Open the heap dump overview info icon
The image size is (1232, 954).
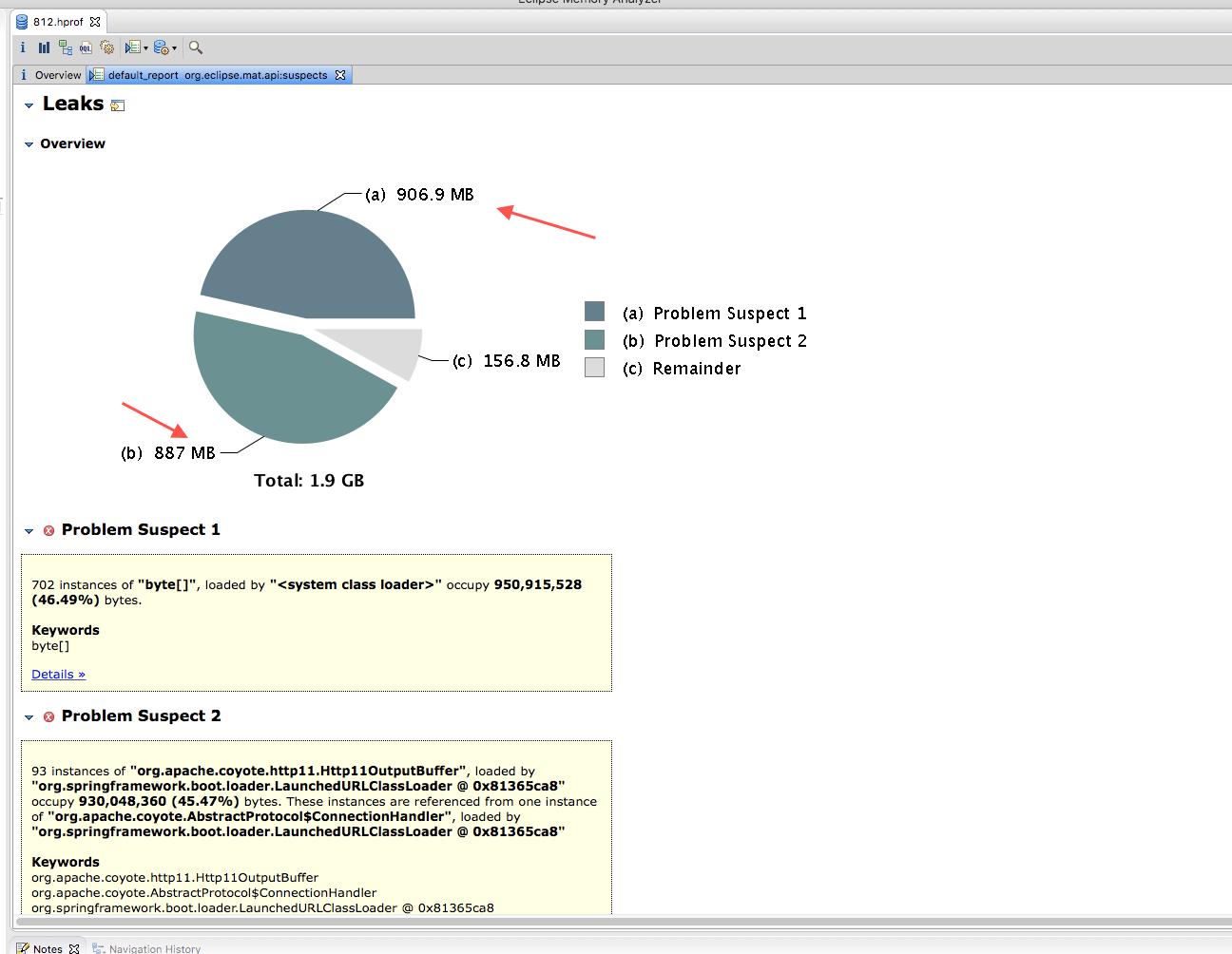point(23,48)
